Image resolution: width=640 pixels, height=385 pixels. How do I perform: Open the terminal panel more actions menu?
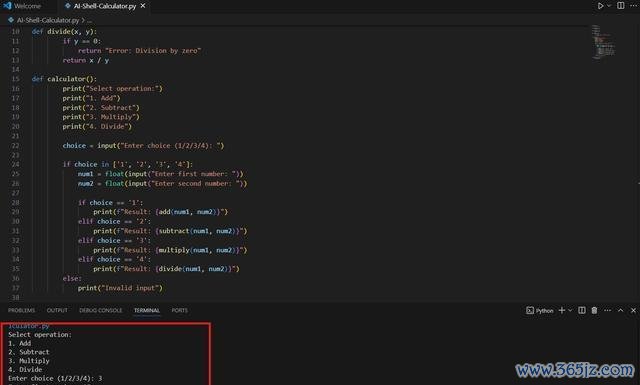607,310
